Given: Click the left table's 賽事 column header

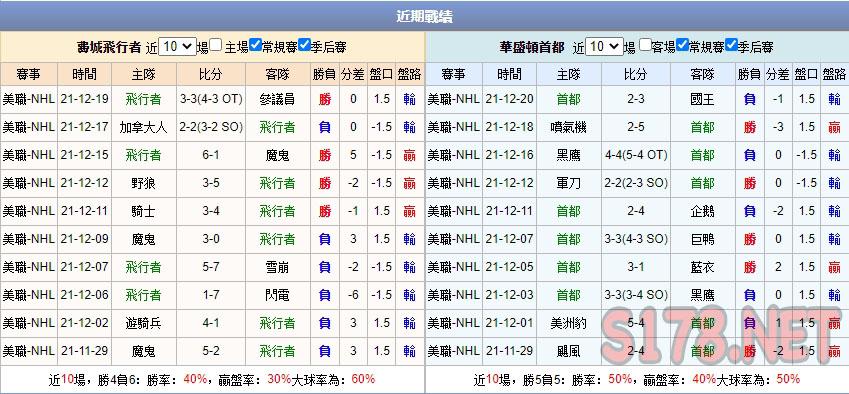Looking at the screenshot, I should 28,74.
